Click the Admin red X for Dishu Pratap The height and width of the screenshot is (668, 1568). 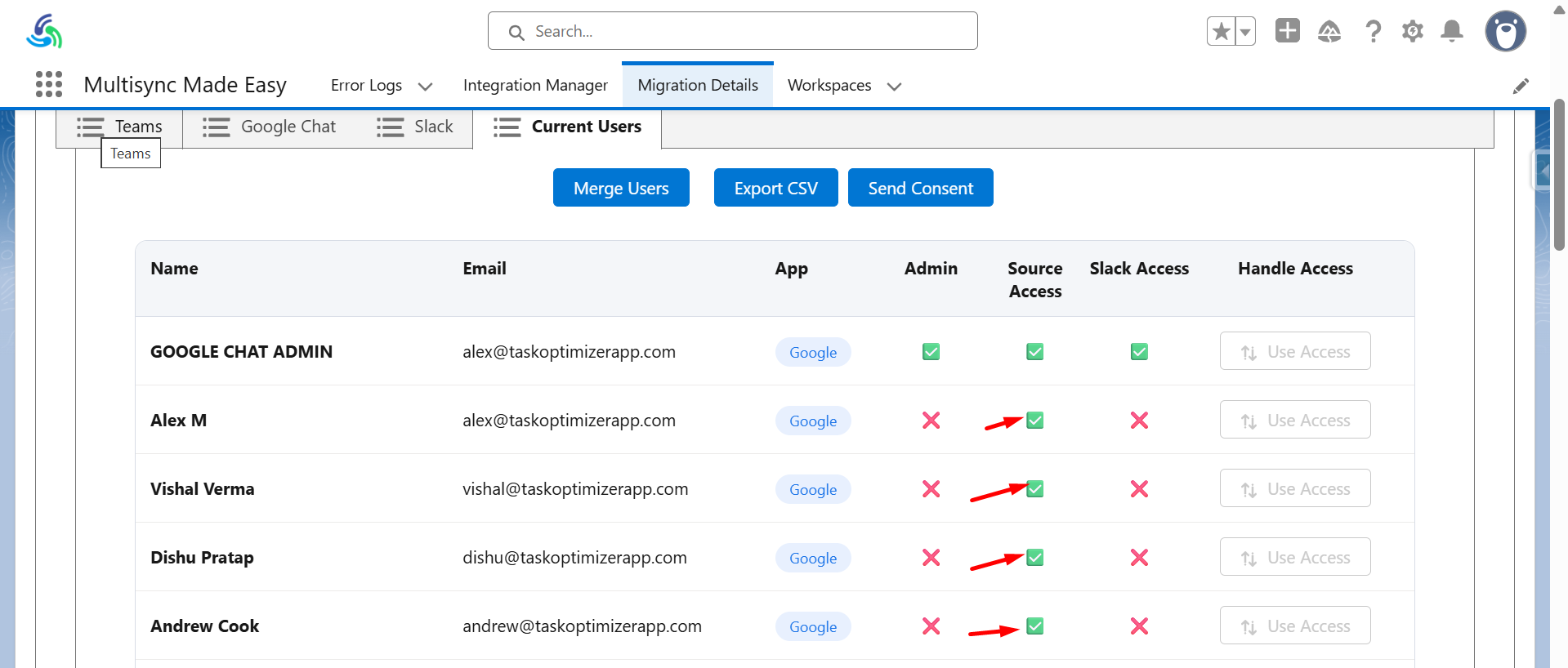coord(931,558)
